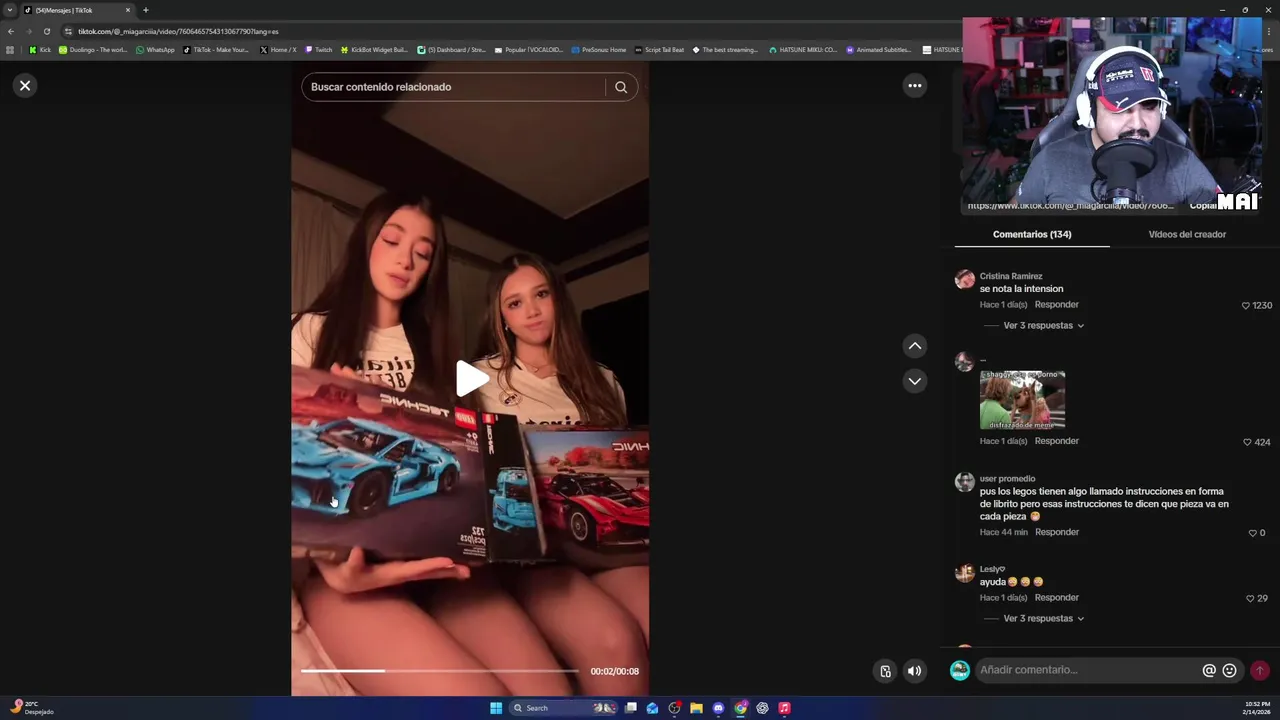Reply to Cristina Ramirez's comment via Responder
Viewport: 1280px width, 720px height.
[1057, 304]
